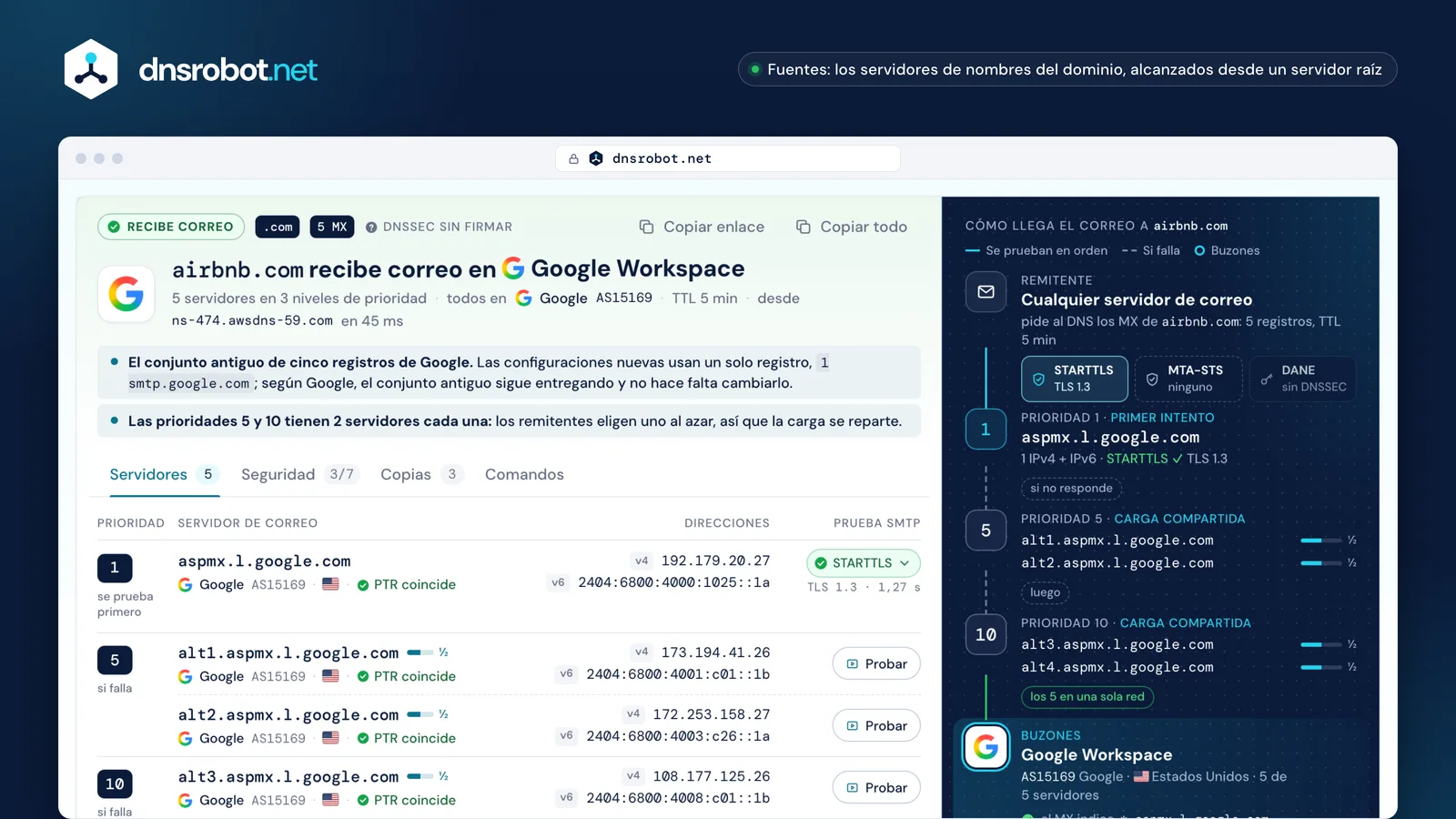
Task: Open the Comandos tab
Action: click(524, 474)
